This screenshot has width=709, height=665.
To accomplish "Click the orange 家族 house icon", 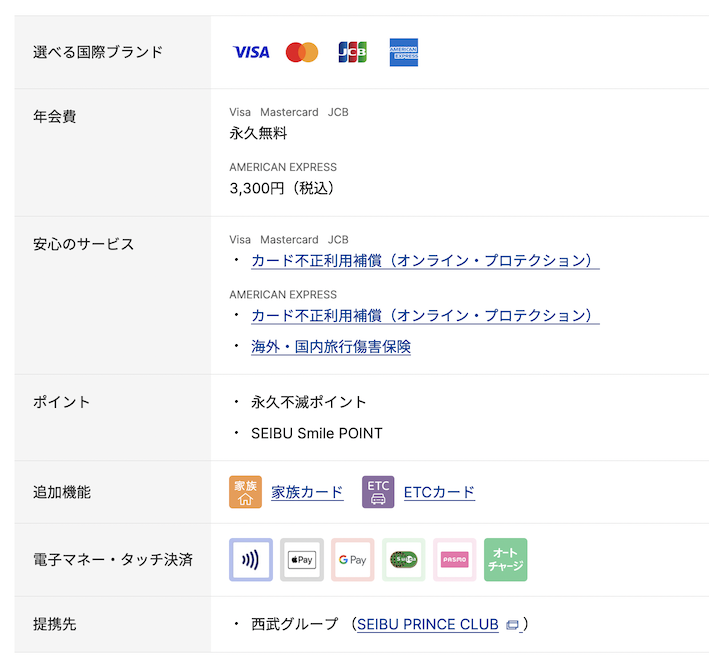I will pos(245,492).
